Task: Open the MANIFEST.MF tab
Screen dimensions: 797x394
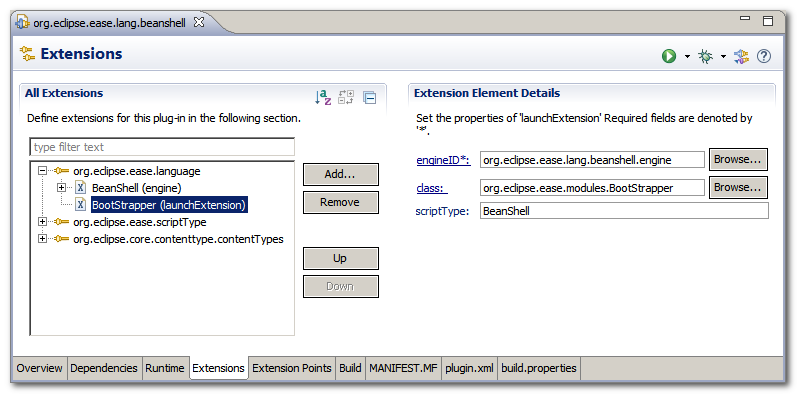Action: [x=403, y=368]
